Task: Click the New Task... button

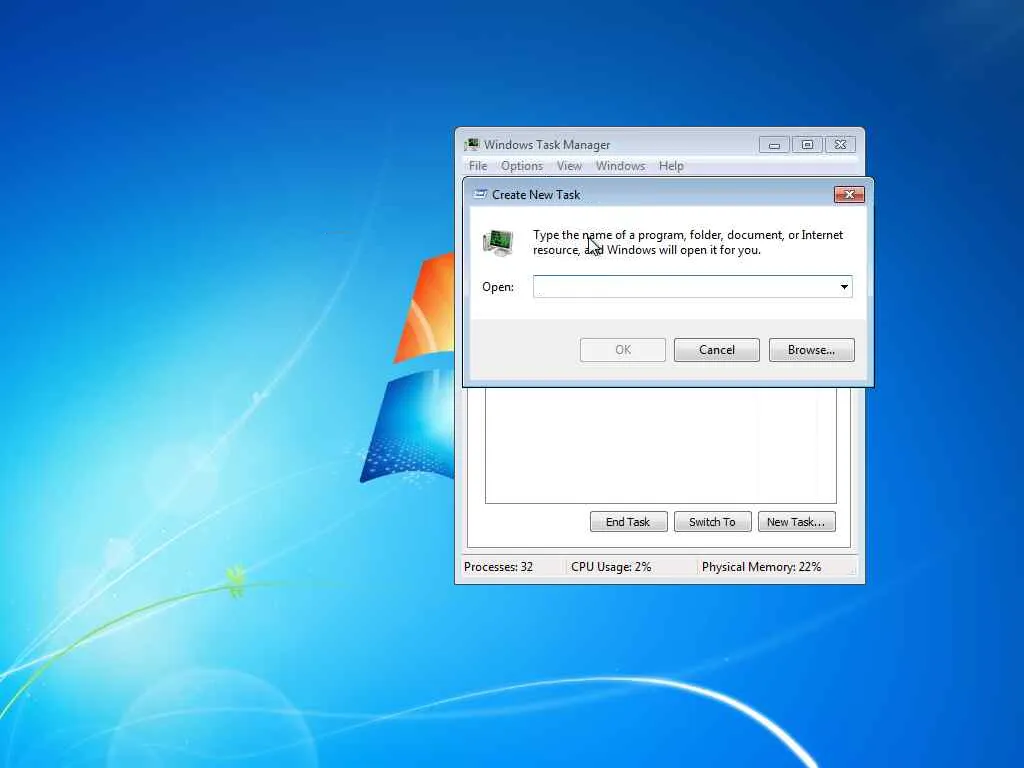Action: pos(796,522)
